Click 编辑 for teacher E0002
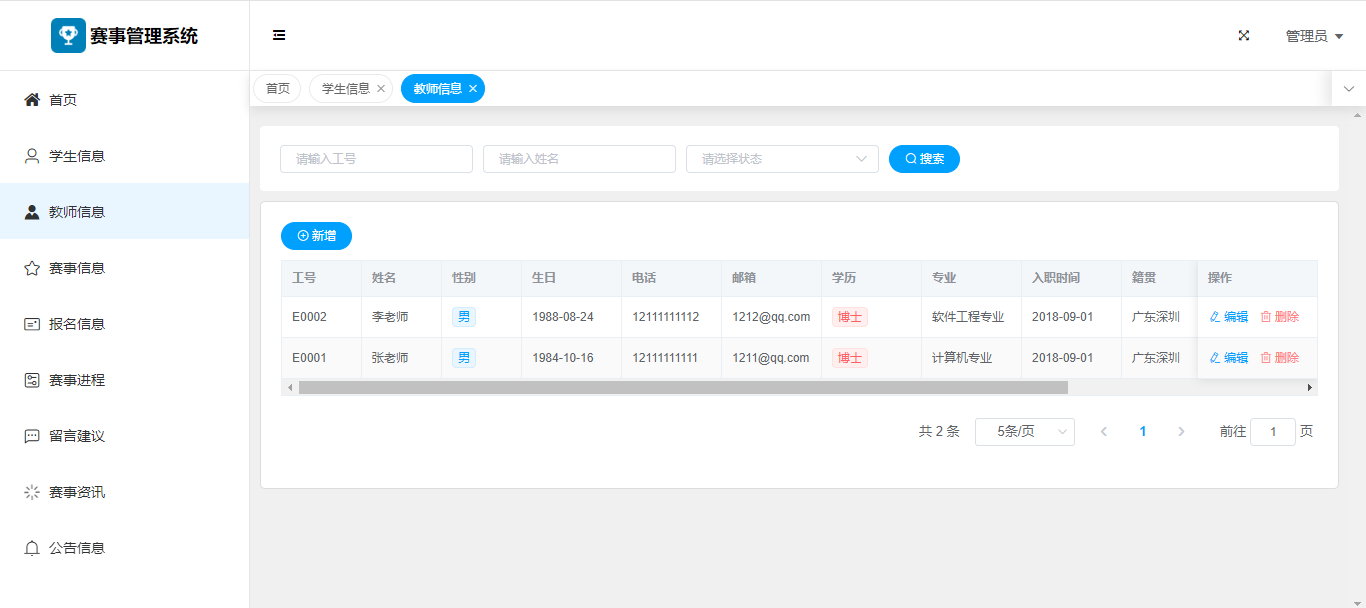This screenshot has width=1366, height=608. [1229, 317]
